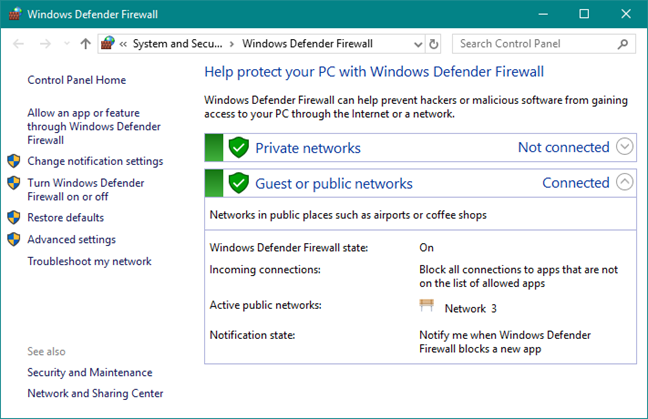Viewport: 648px width, 419px height.
Task: Expand the Private networks section chevron
Action: point(624,146)
